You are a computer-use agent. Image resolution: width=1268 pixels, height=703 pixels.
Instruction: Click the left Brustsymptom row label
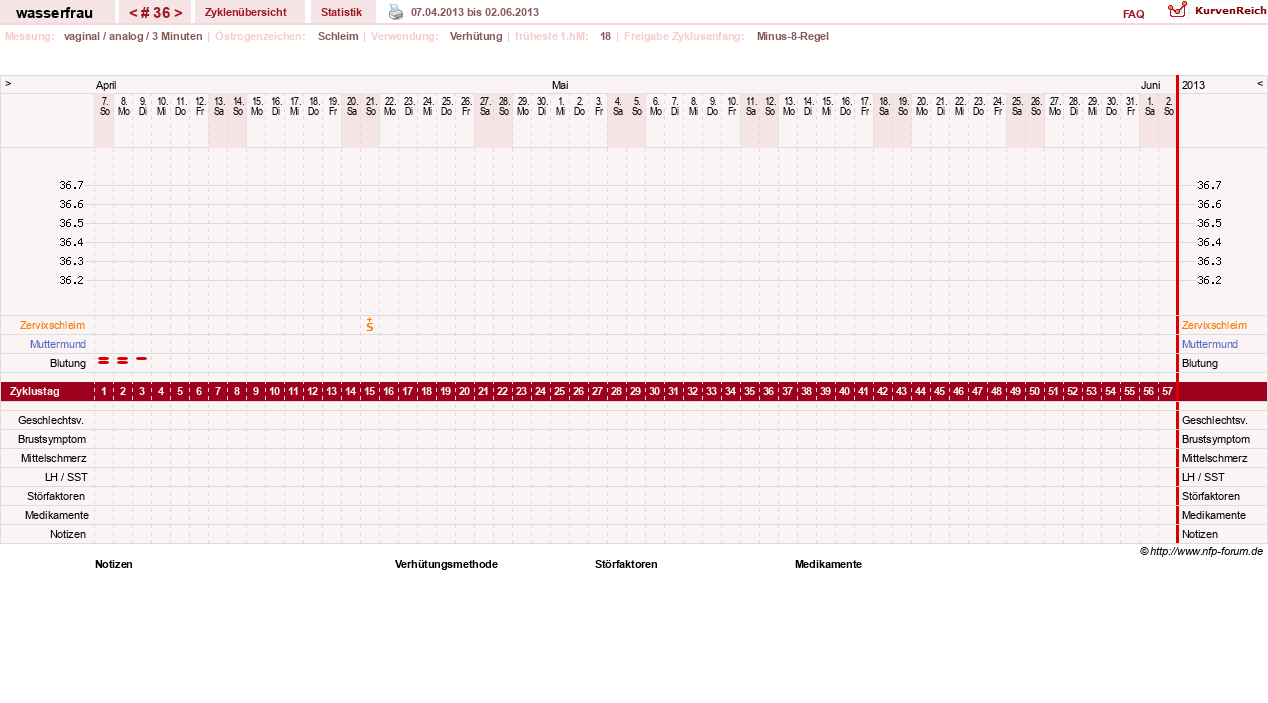click(52, 439)
